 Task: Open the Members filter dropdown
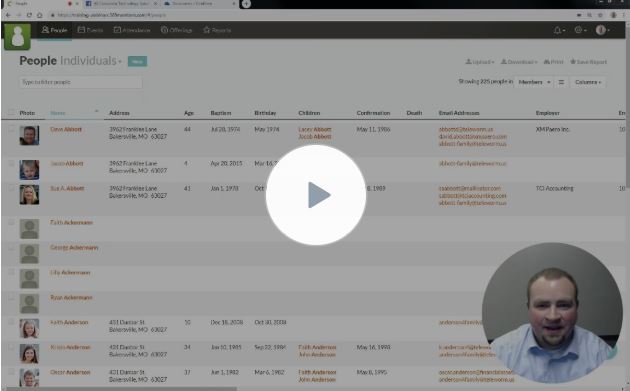pos(534,82)
